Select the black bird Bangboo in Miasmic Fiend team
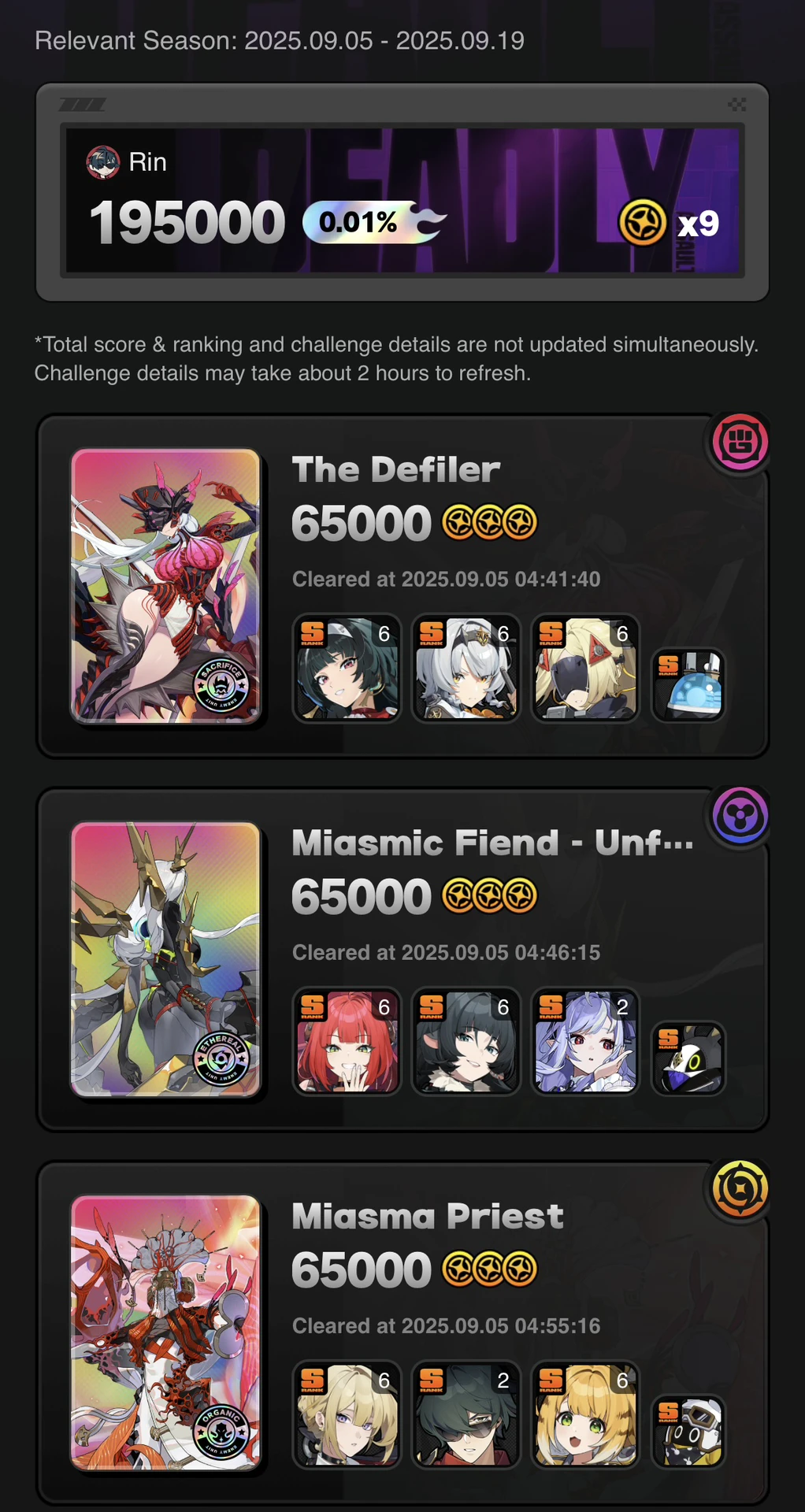Screen dimensions: 805x1512 [x=688, y=1058]
